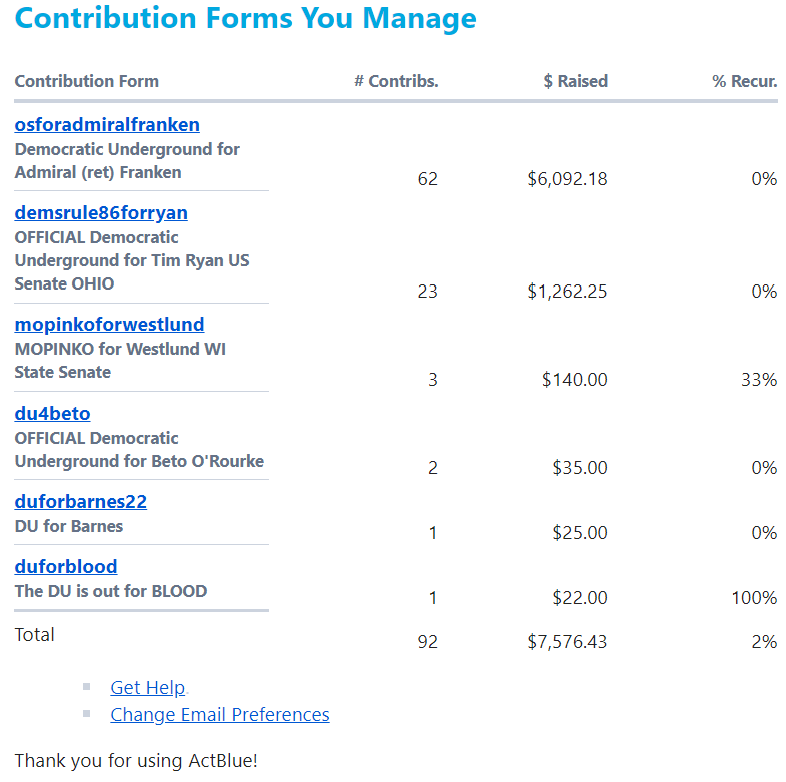Click the Get Help link
This screenshot has width=786, height=782.
click(x=147, y=688)
